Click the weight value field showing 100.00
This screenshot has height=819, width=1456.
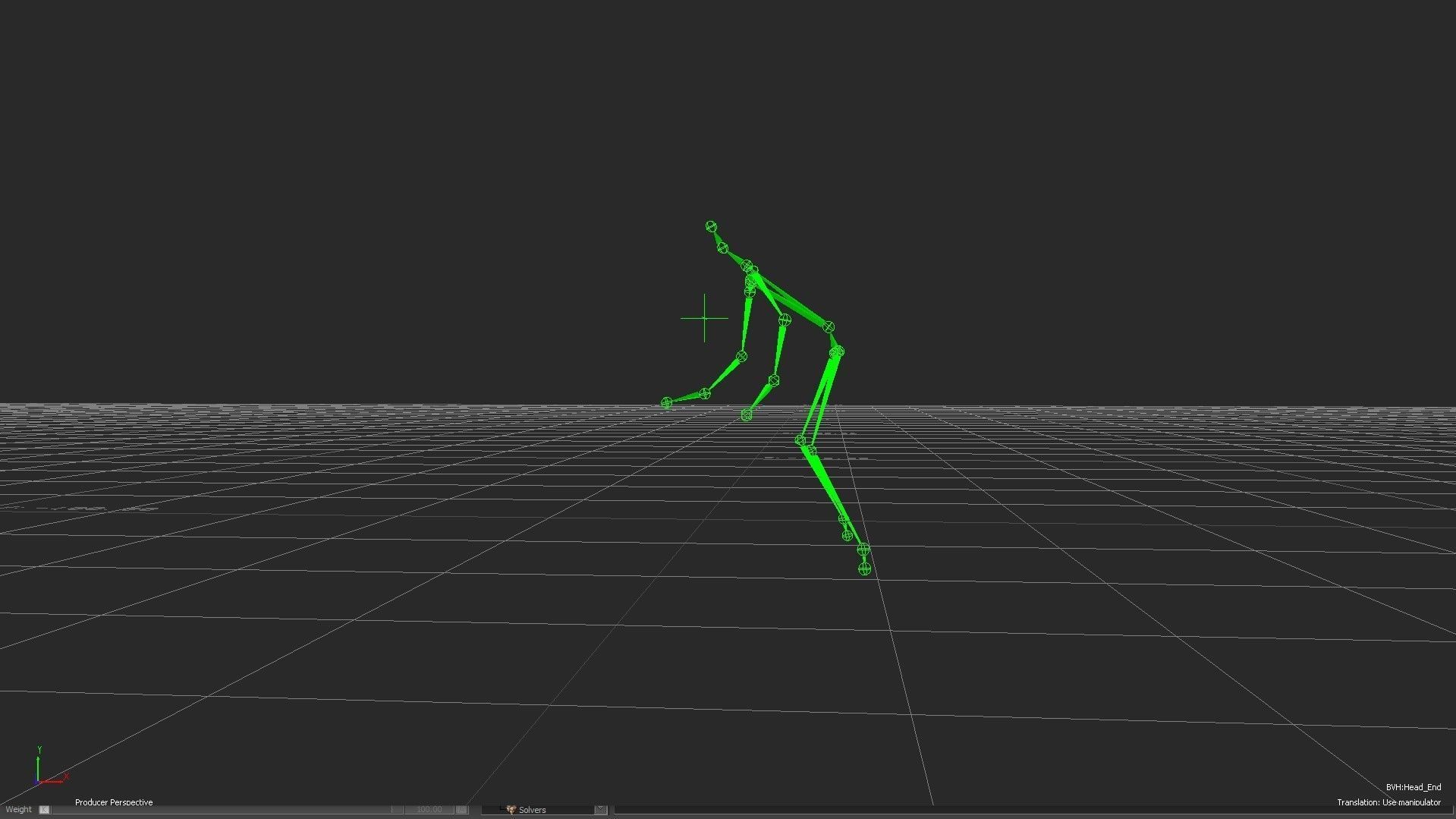tap(429, 810)
